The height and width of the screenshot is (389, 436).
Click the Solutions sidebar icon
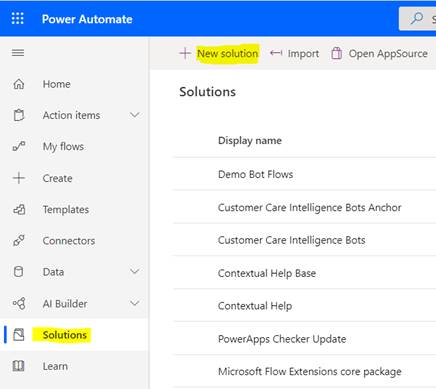(x=19, y=335)
